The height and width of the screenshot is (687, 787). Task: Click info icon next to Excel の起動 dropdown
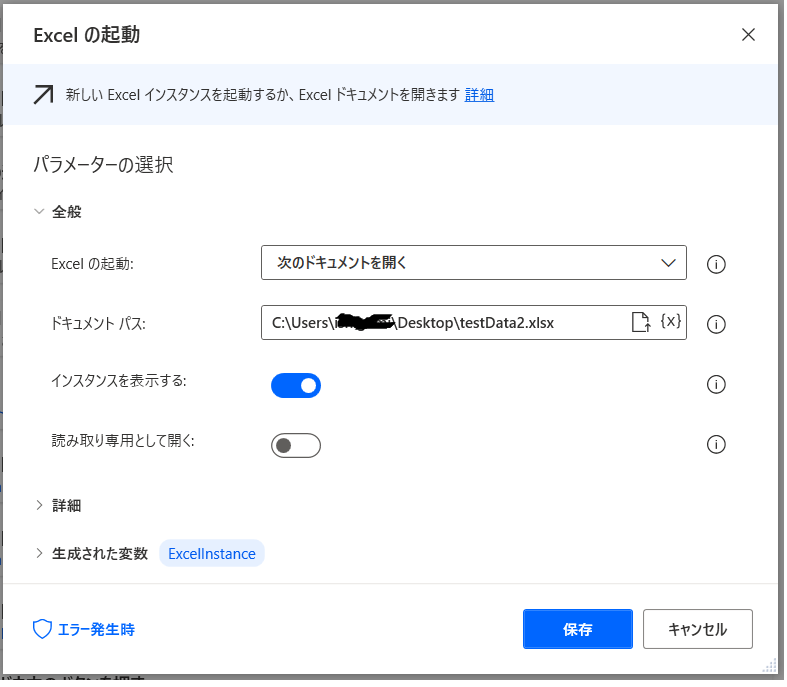click(x=716, y=264)
